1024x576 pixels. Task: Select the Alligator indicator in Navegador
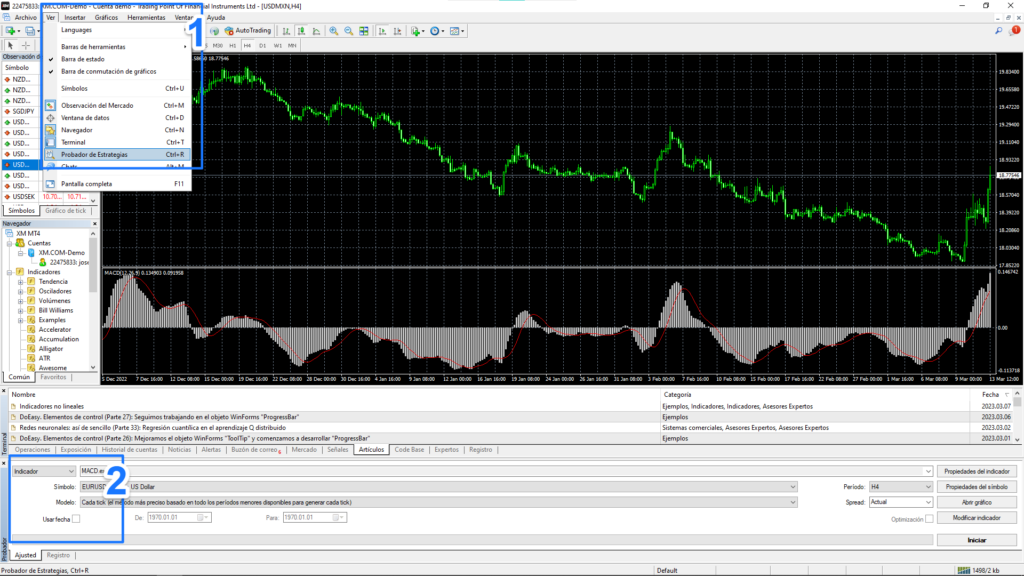(x=51, y=349)
